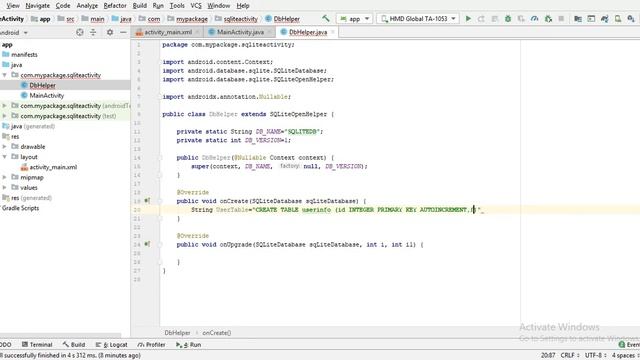Switch to the MainActivity.java tab
This screenshot has width=640, height=360.
(240, 32)
